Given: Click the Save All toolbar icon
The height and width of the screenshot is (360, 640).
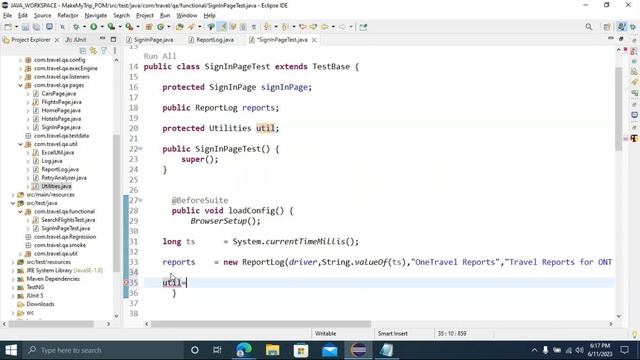Looking at the screenshot, I should click(x=36, y=27).
